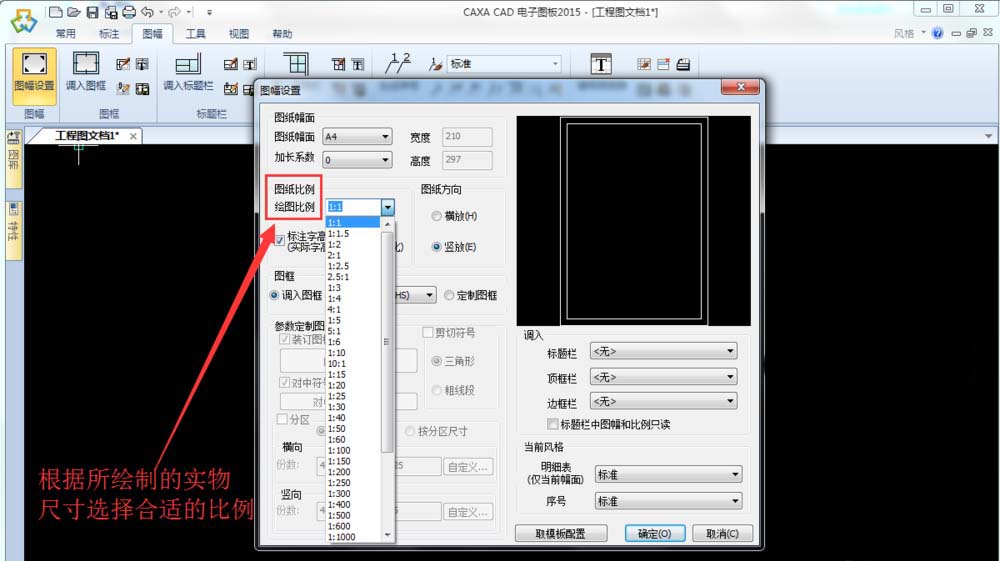The image size is (1000, 561).
Task: Click the 风格 menu at top right
Action: click(x=909, y=33)
